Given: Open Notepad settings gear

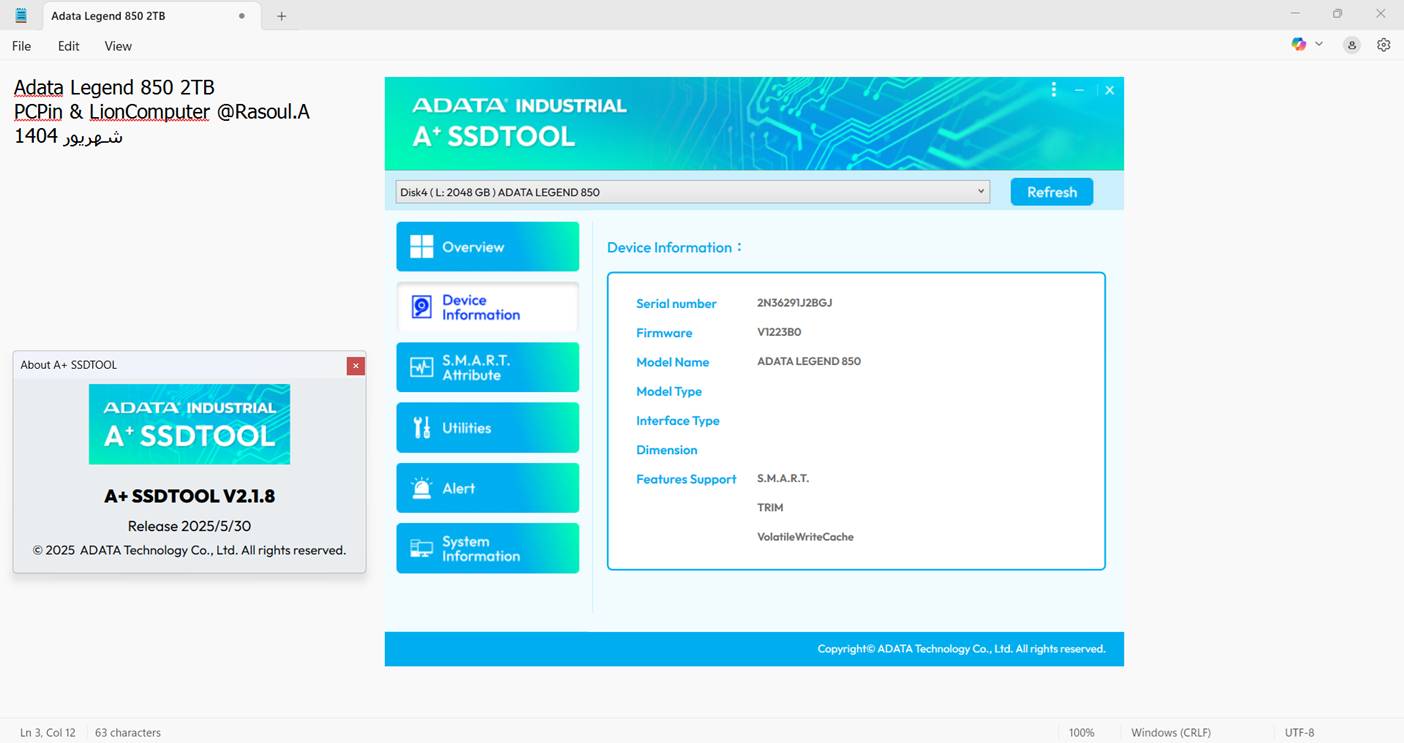Looking at the screenshot, I should [x=1384, y=45].
